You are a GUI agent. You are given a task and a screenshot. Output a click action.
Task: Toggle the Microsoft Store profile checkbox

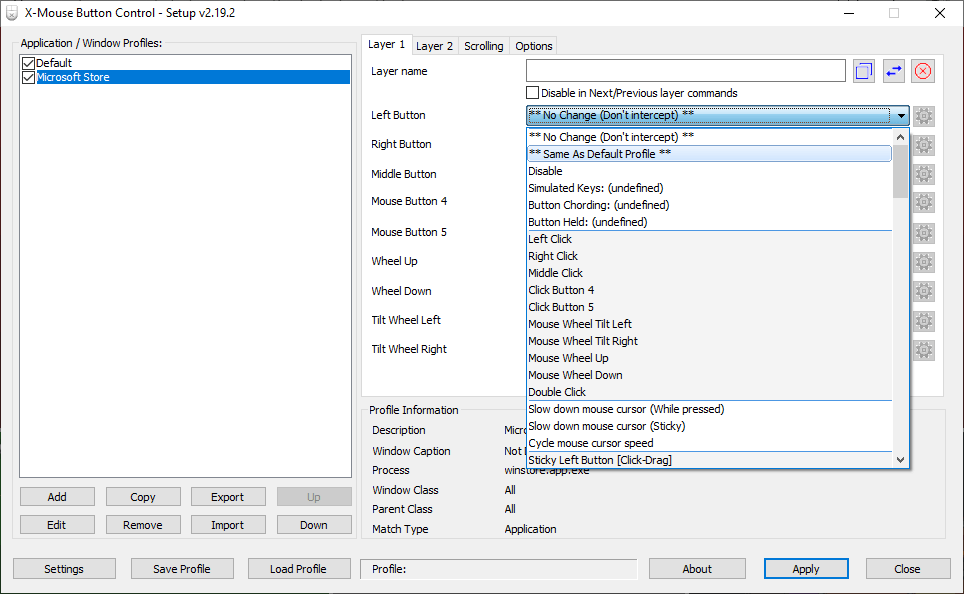(x=28, y=77)
